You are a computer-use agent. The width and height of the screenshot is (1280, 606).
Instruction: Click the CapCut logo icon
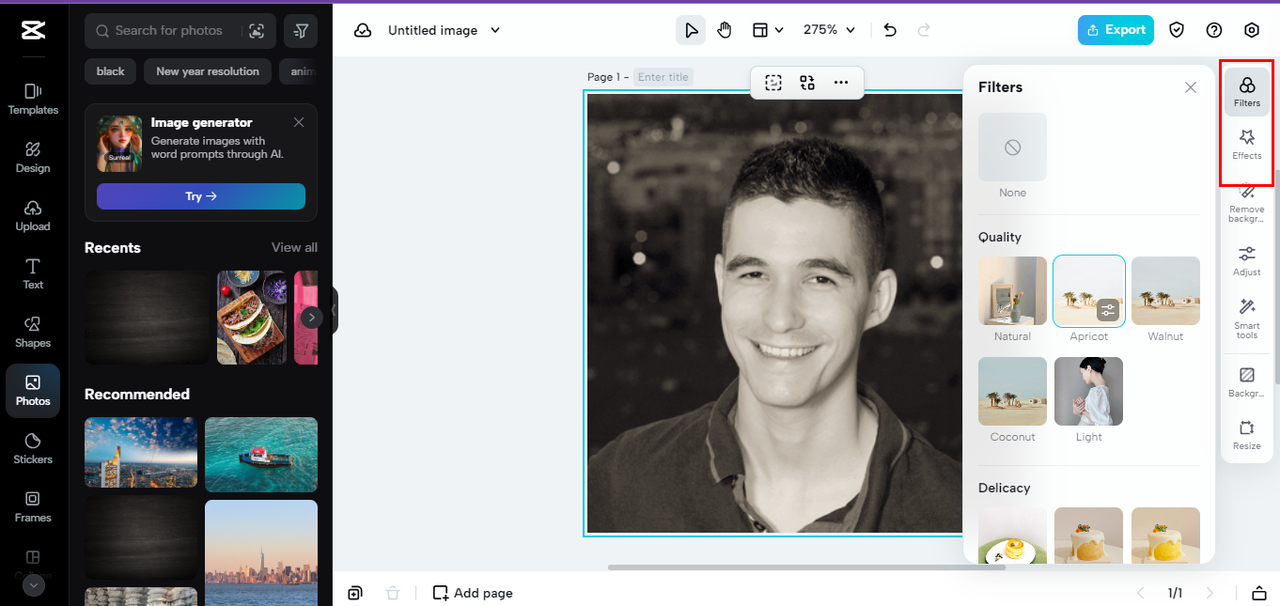click(33, 31)
